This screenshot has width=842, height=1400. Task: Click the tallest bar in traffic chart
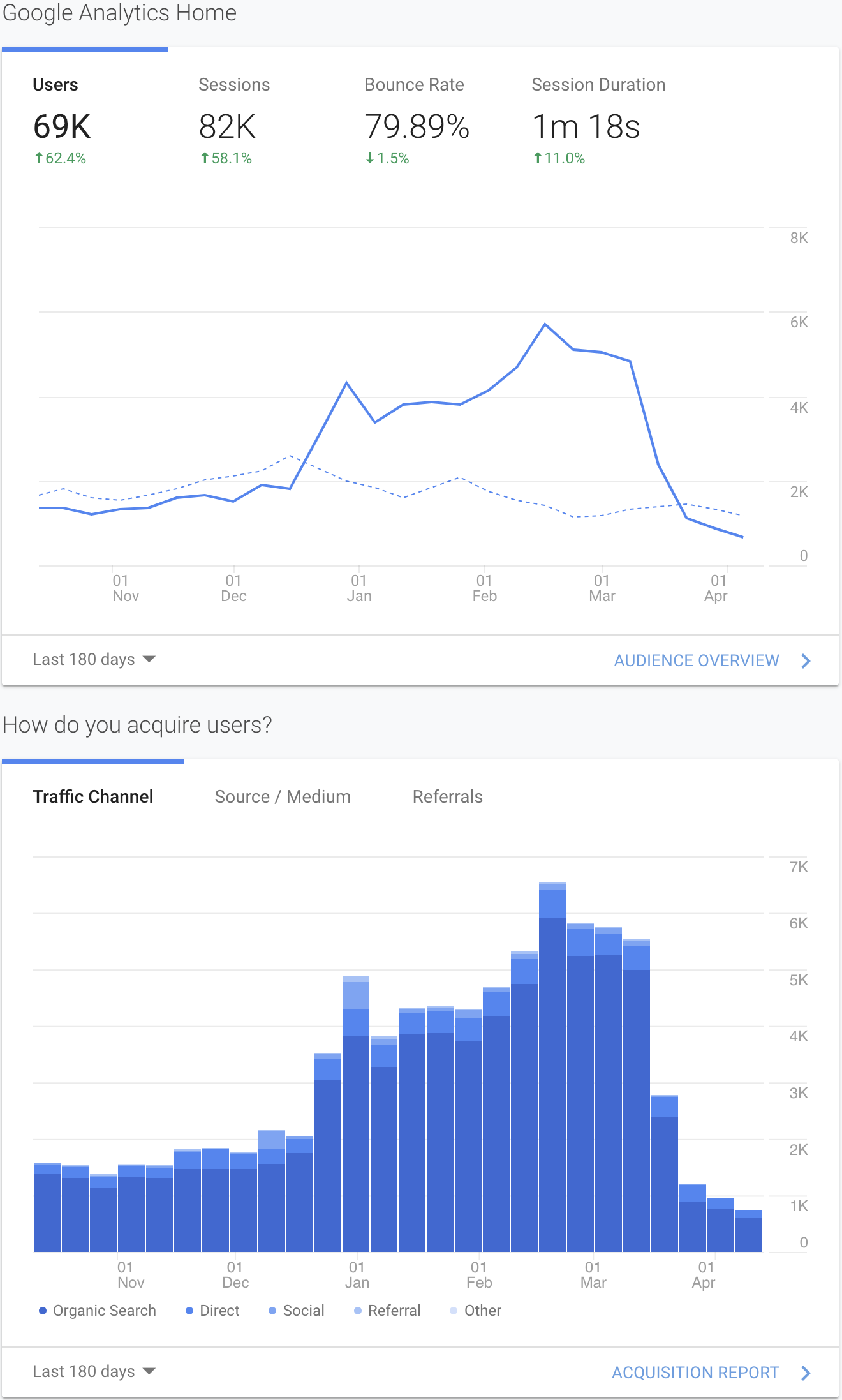552,1067
